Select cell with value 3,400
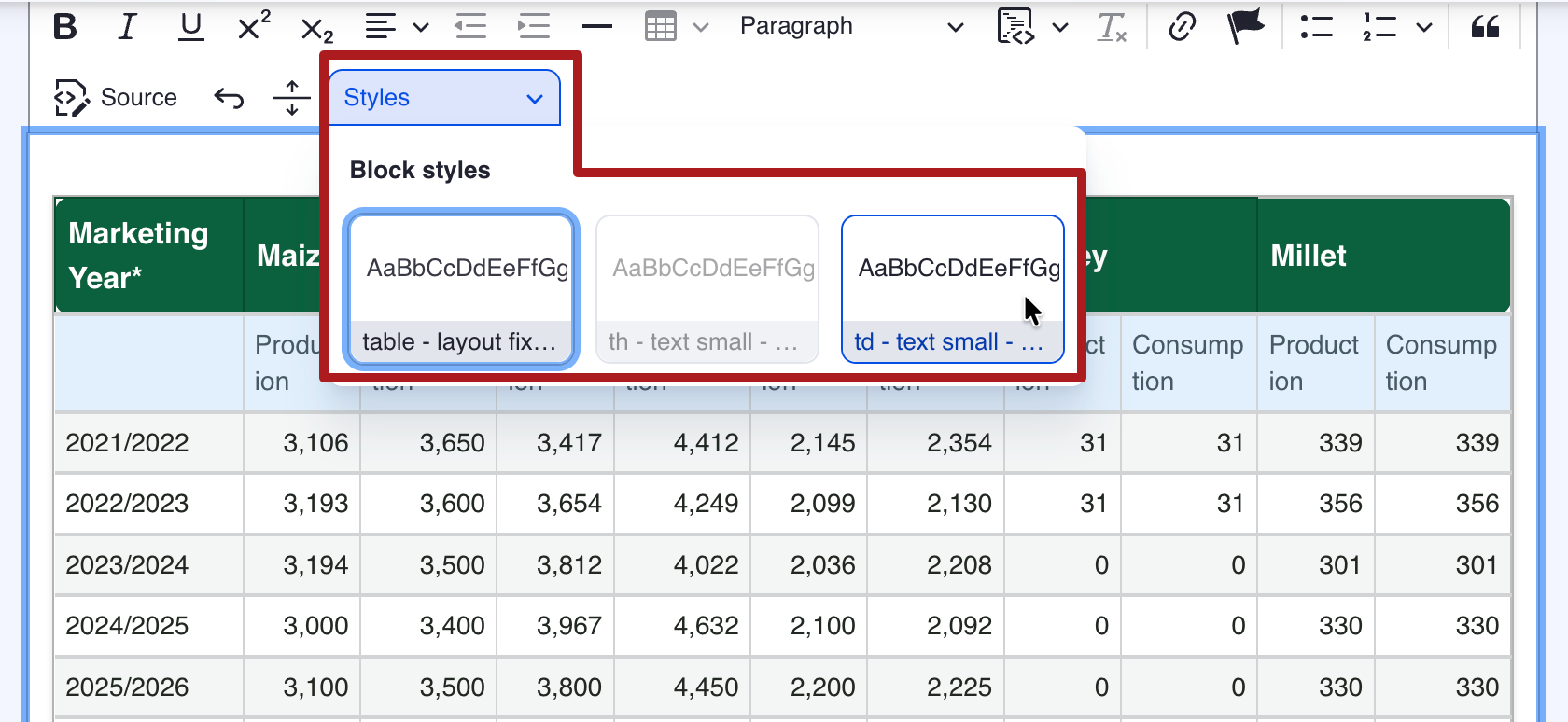This screenshot has height=722, width=1568. 428,626
